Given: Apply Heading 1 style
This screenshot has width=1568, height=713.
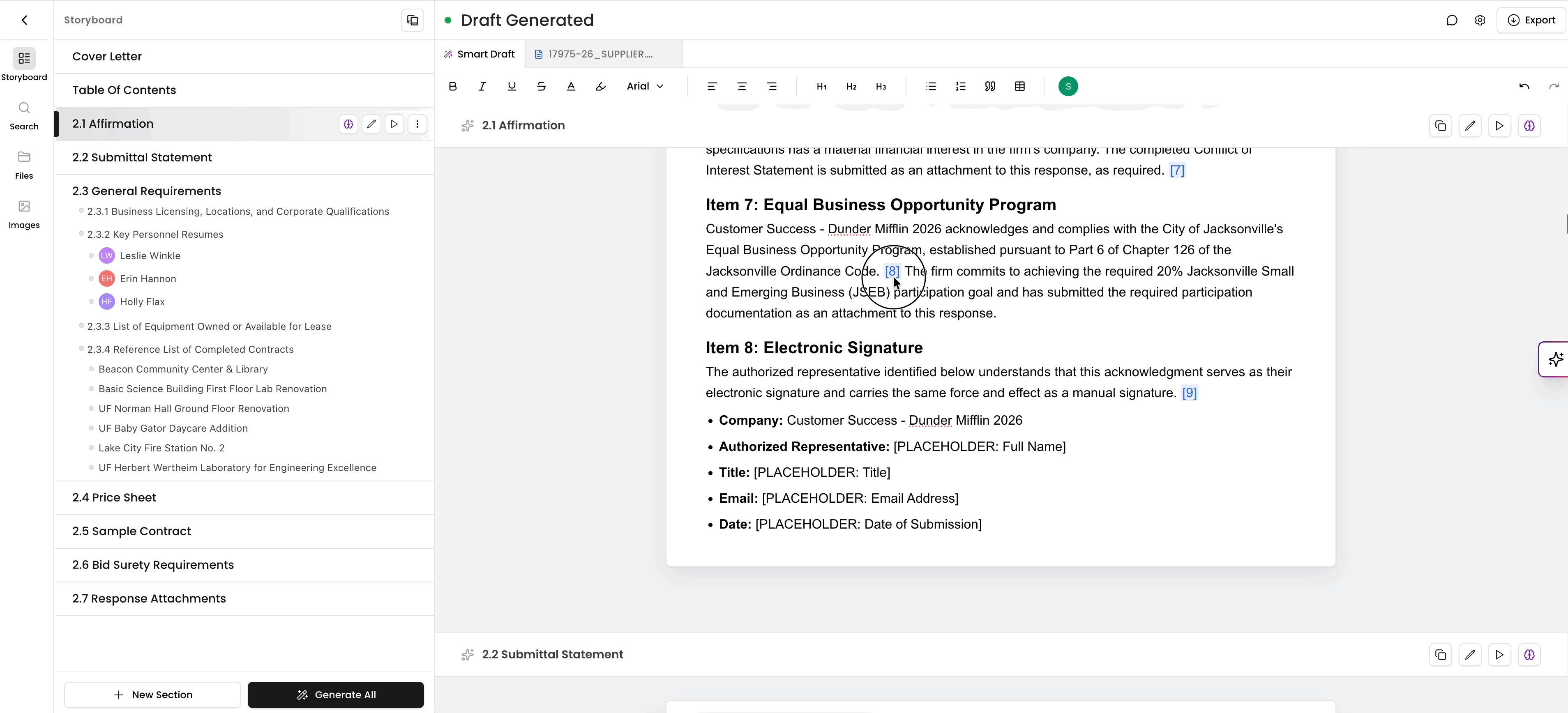Looking at the screenshot, I should (x=822, y=86).
